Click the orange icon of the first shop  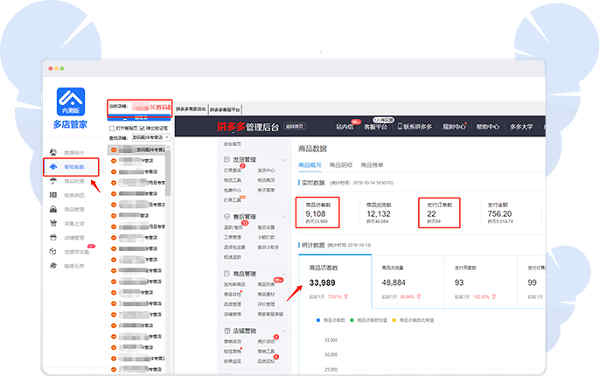pyautogui.click(x=114, y=150)
